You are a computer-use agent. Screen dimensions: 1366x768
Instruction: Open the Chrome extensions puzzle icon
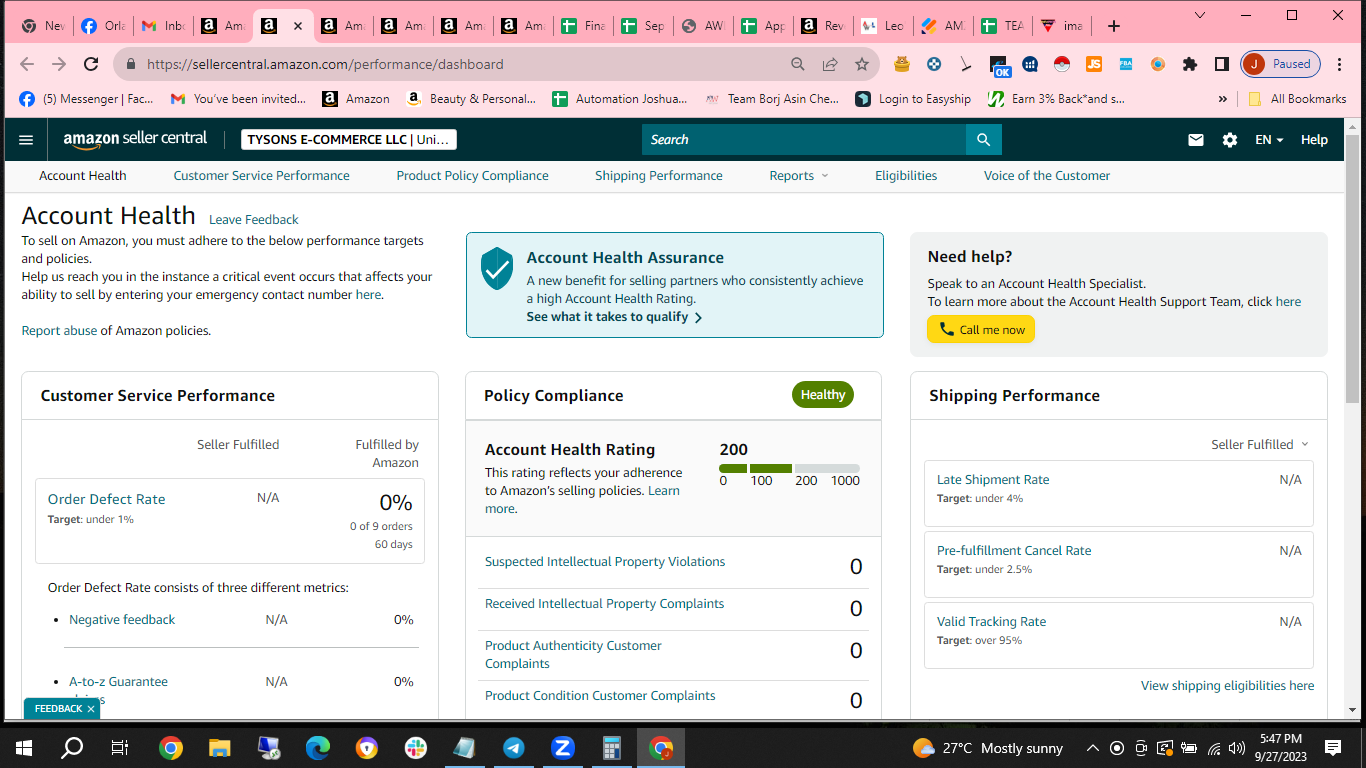pyautogui.click(x=1189, y=64)
